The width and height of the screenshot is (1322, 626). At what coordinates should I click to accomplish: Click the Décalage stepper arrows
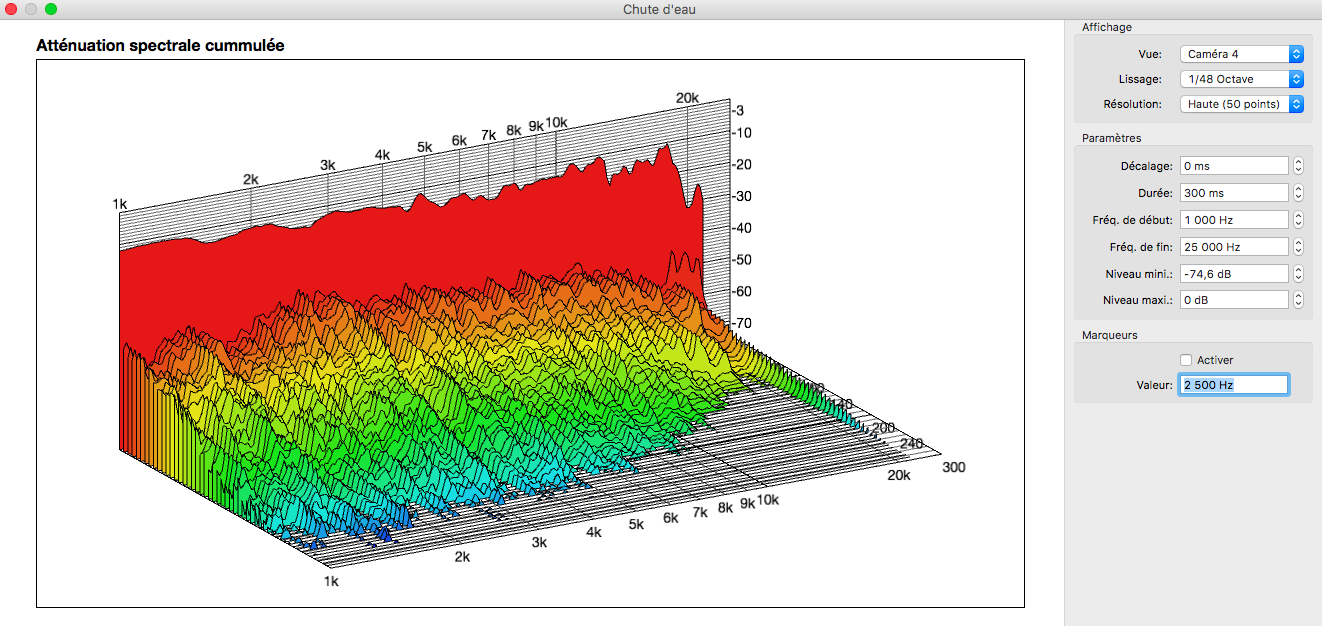(1298, 166)
